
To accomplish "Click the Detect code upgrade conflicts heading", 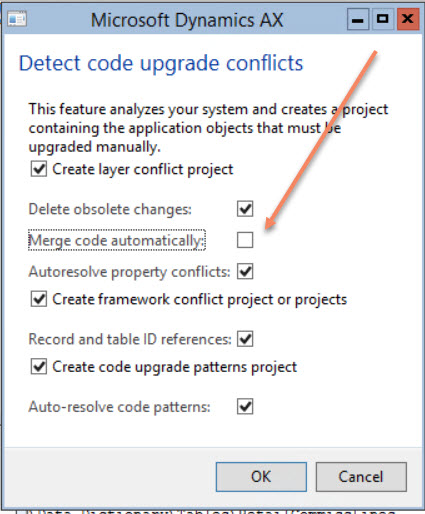I will pos(161,63).
